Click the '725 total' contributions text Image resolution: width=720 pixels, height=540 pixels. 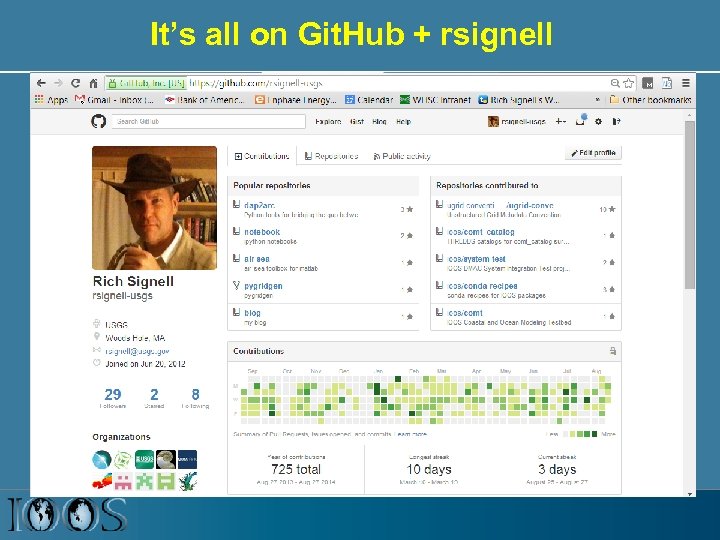(296, 469)
